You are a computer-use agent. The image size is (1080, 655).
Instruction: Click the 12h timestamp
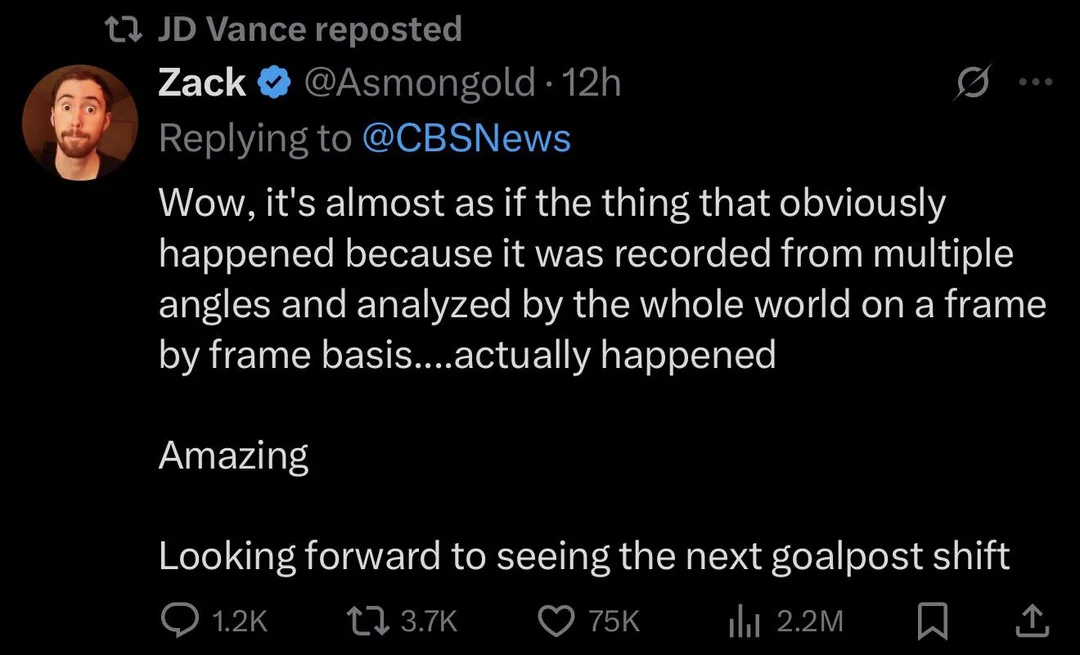(592, 84)
